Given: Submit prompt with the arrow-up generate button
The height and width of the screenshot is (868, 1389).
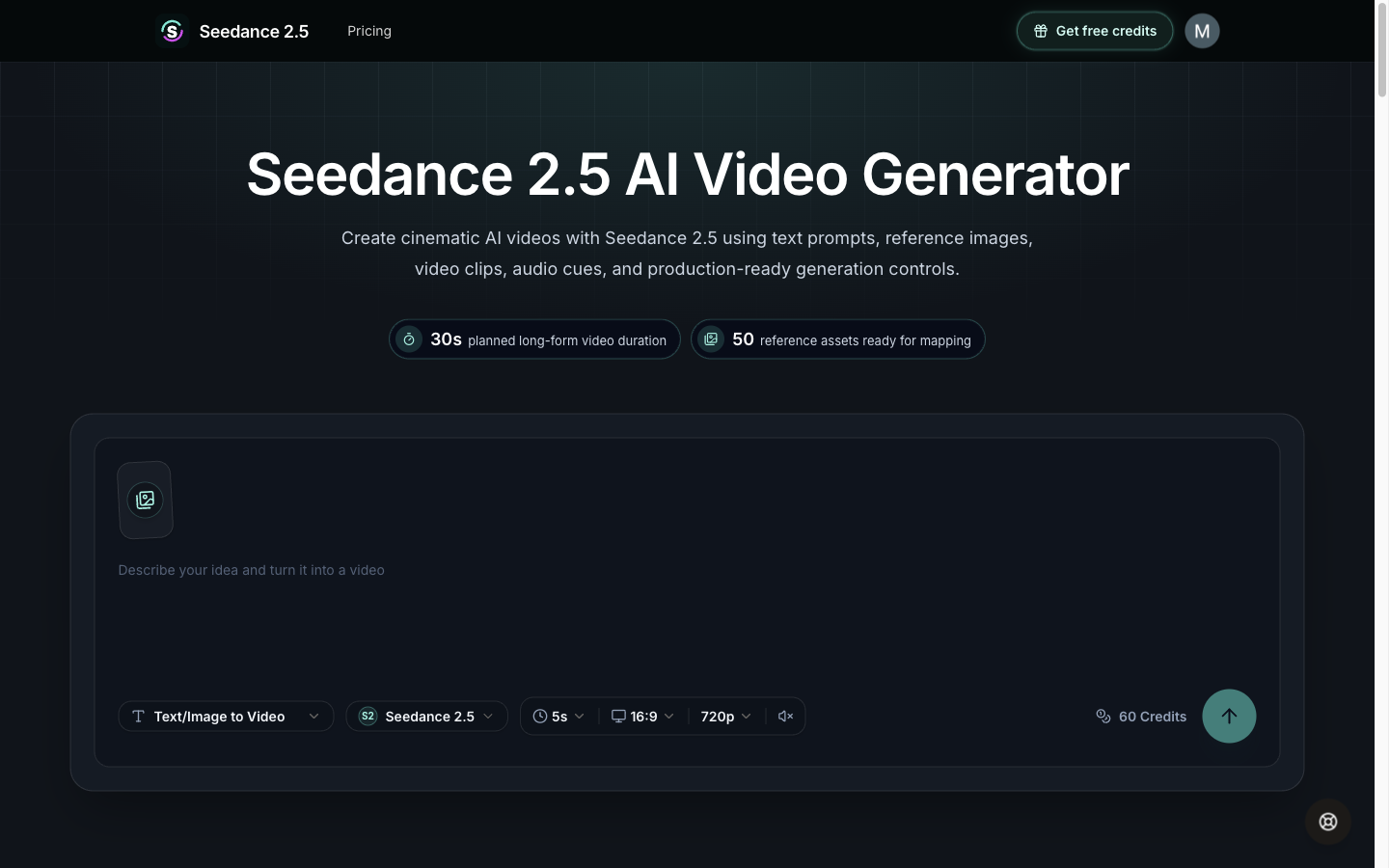Looking at the screenshot, I should [x=1229, y=716].
